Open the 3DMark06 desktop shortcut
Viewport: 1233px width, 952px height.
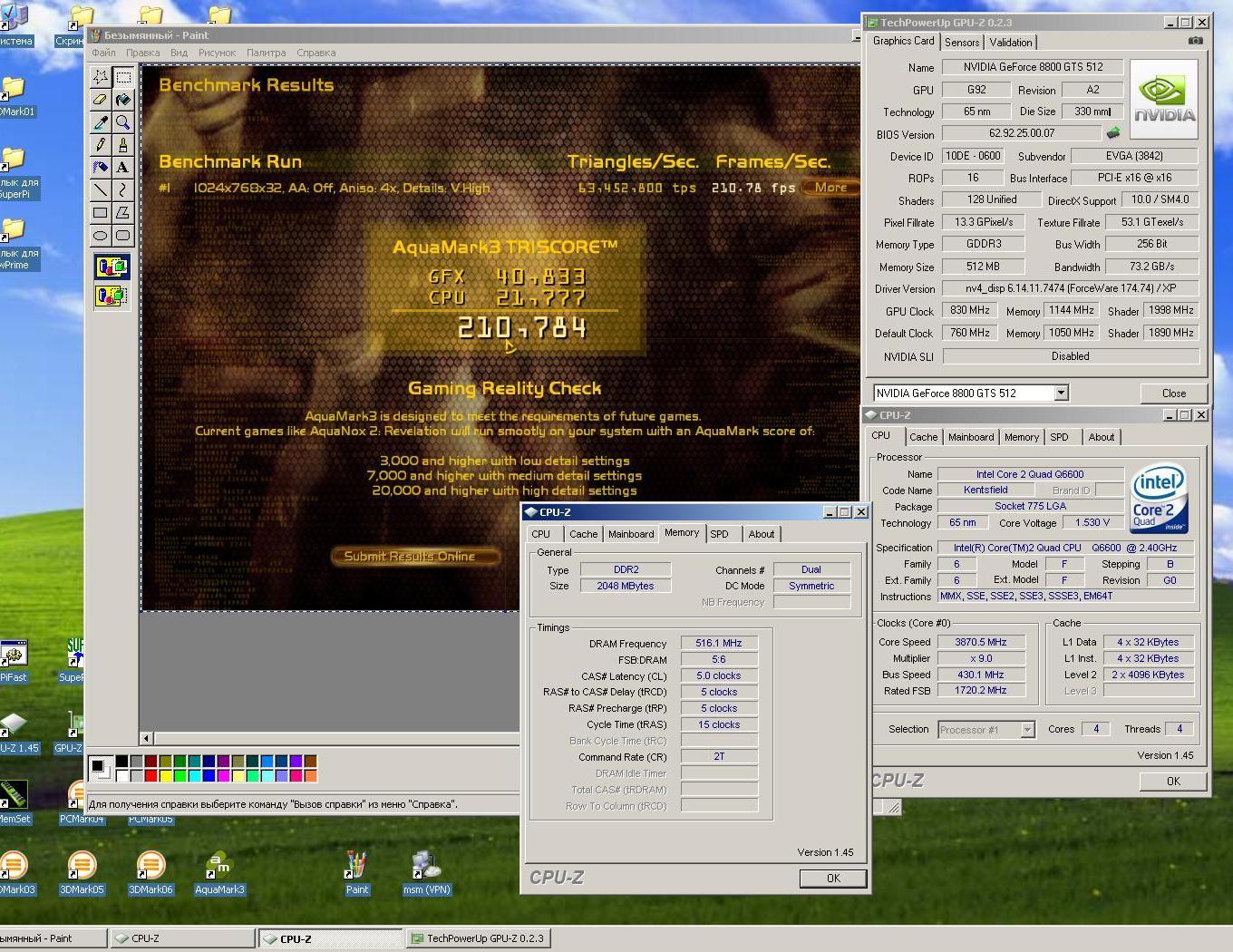(x=150, y=874)
